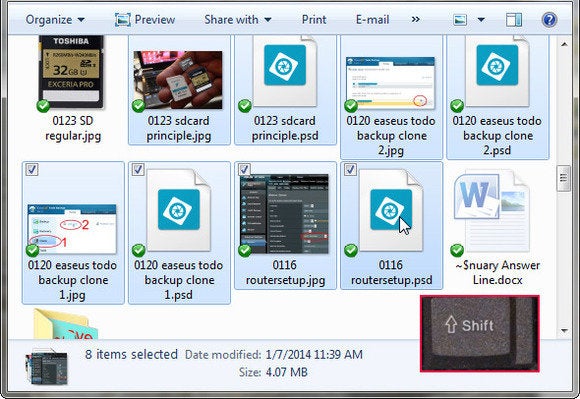Click the Print toolbar command
Viewport: 580px width, 399px height.
pos(314,20)
